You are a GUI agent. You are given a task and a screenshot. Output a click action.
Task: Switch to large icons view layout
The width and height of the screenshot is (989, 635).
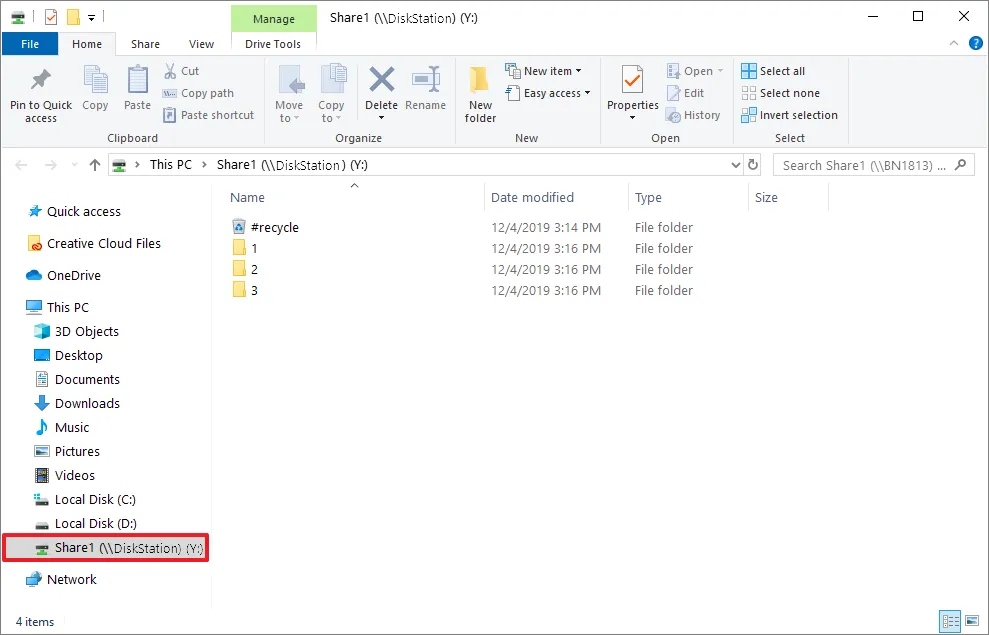click(972, 621)
